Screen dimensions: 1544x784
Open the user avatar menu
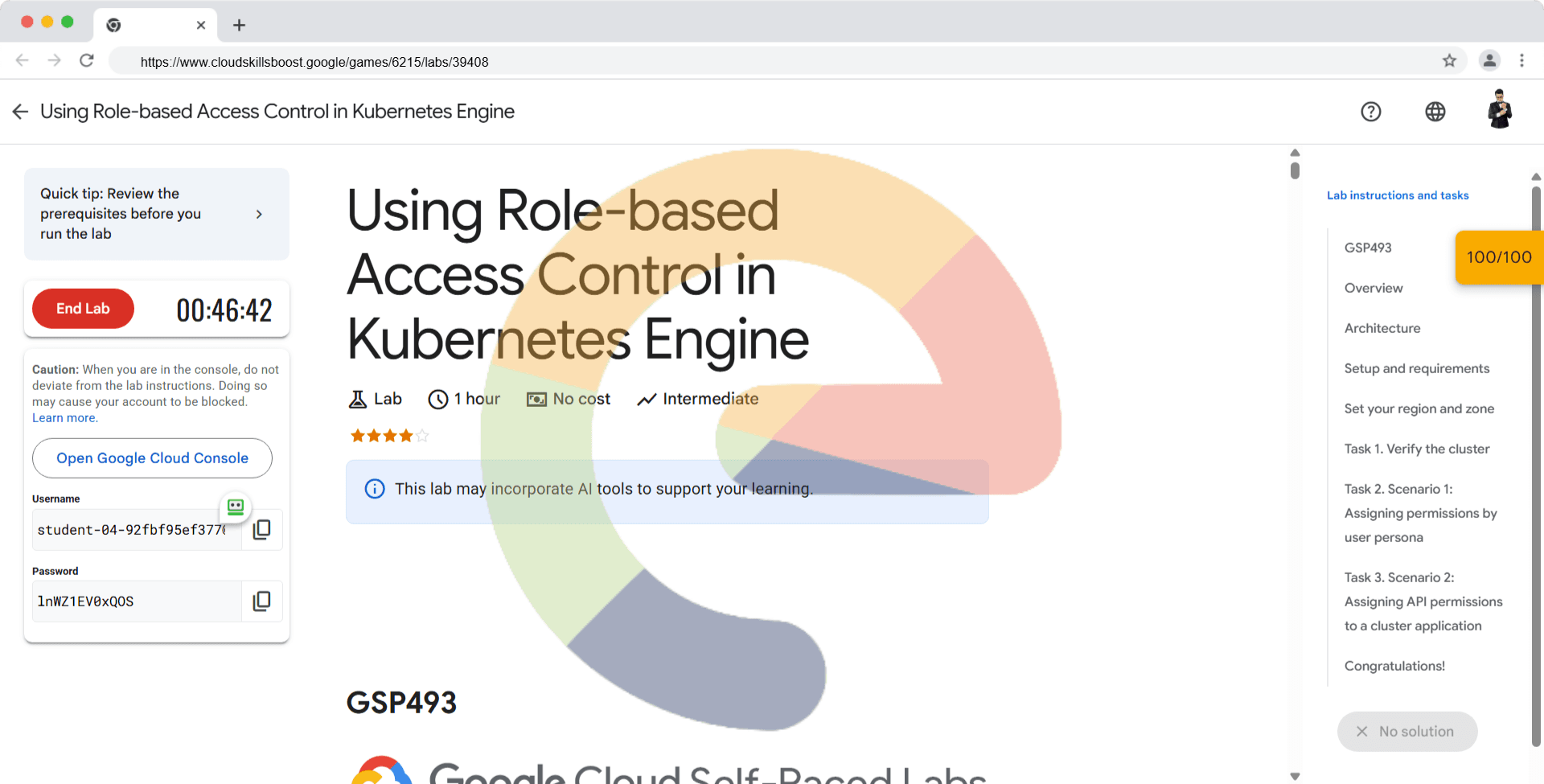[1500, 109]
